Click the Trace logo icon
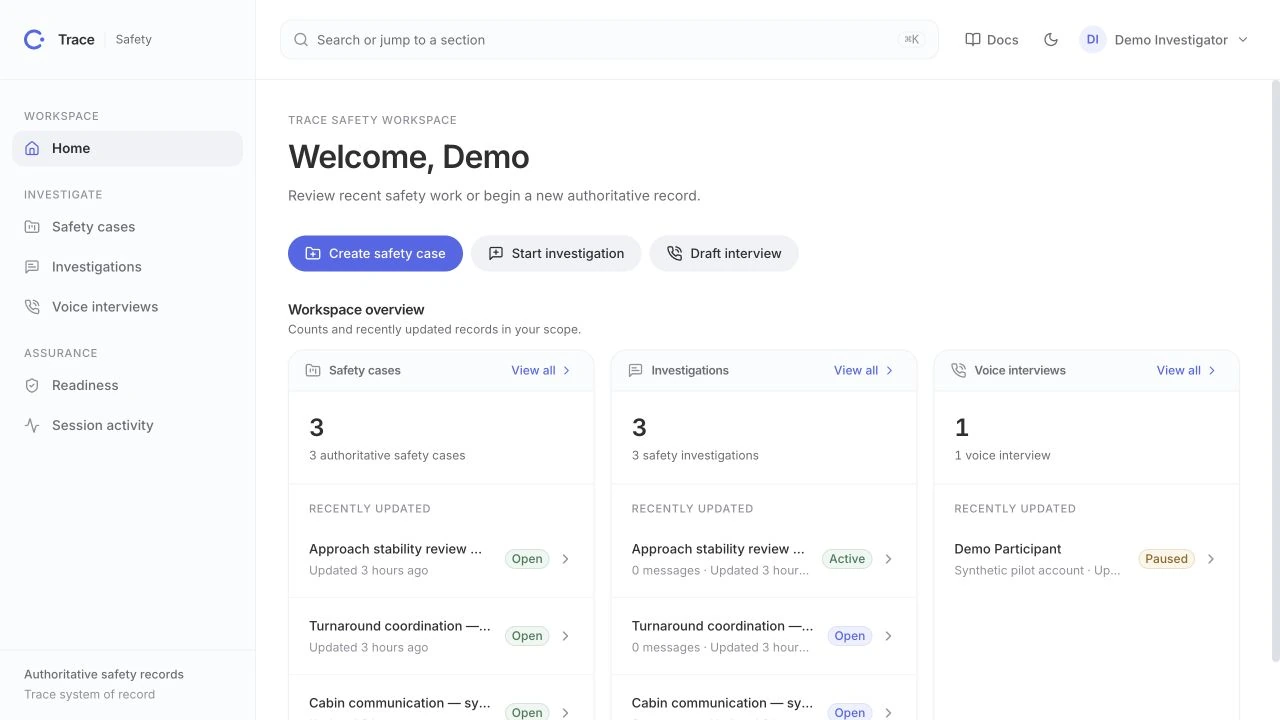The width and height of the screenshot is (1280, 720). (34, 39)
